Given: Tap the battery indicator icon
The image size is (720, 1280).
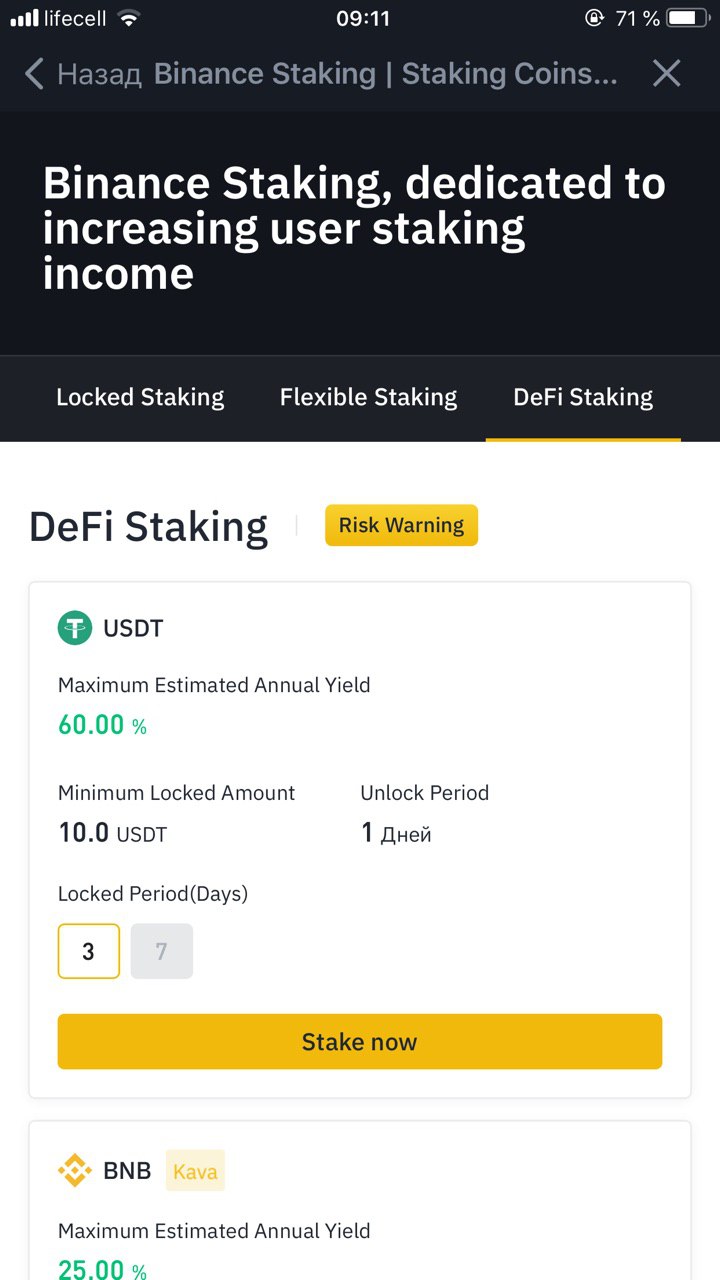Looking at the screenshot, I should tap(687, 18).
